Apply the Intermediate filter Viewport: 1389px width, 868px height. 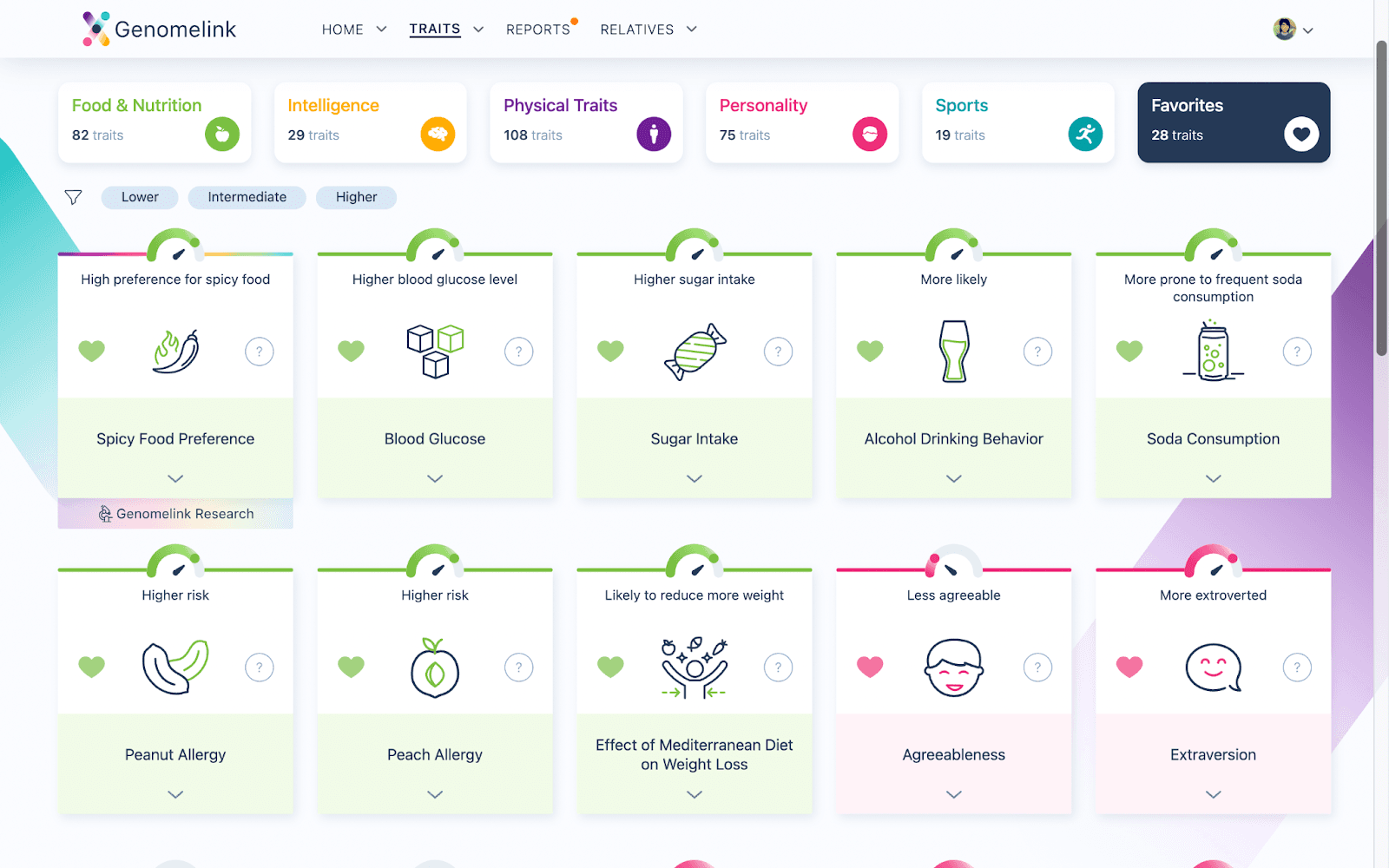point(247,197)
